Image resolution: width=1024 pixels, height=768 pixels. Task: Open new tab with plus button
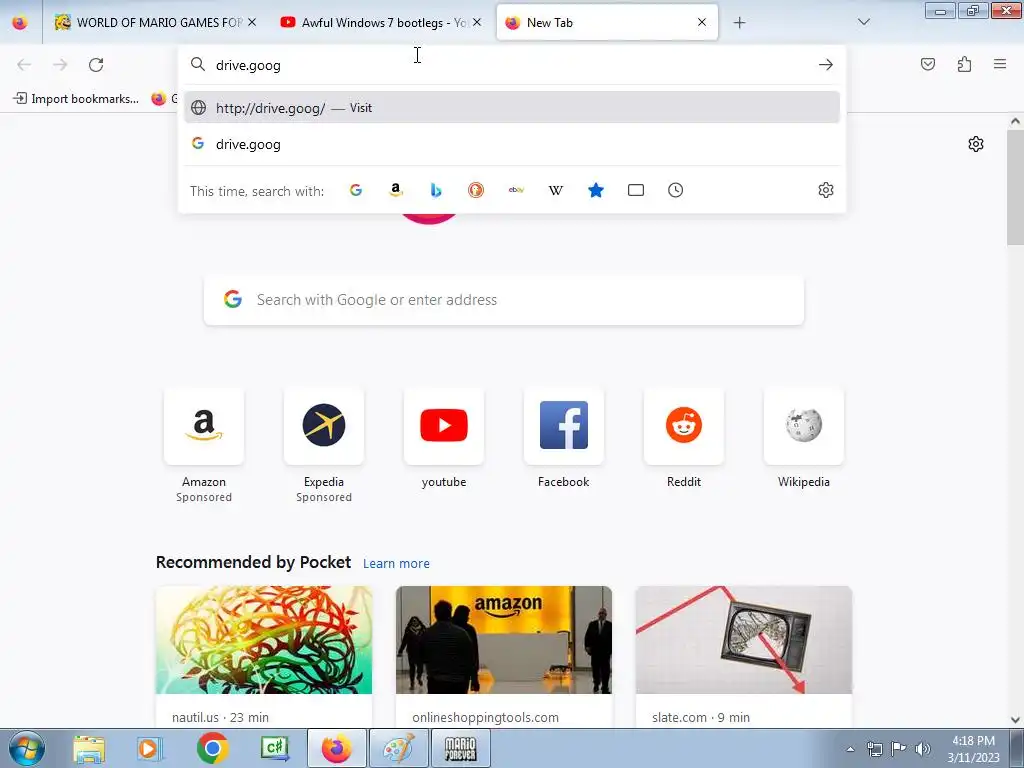(x=739, y=23)
